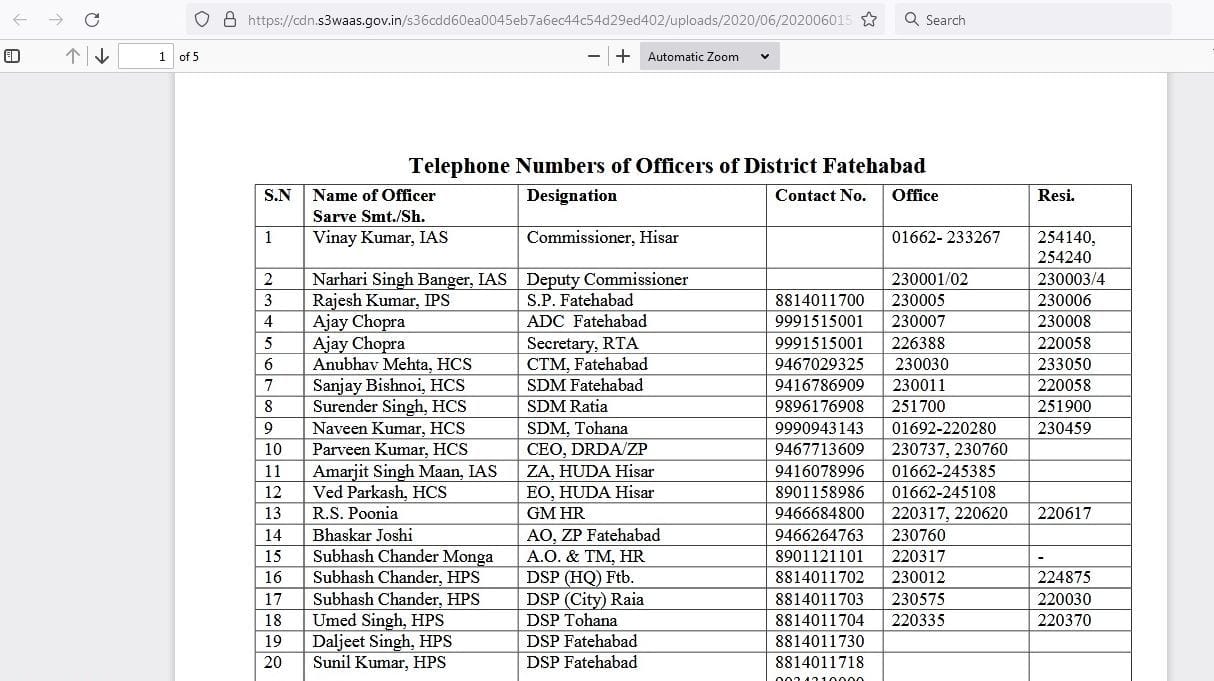Click the name Bhaskar Joshi
The height and width of the screenshot is (681, 1214).
pyautogui.click(x=363, y=535)
